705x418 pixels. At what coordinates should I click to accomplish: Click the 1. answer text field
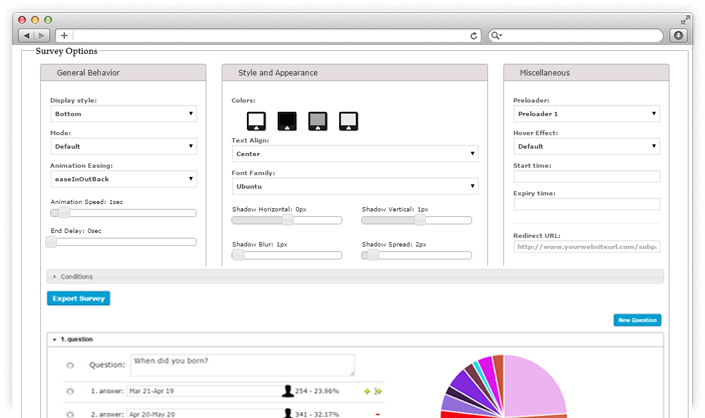pos(205,391)
